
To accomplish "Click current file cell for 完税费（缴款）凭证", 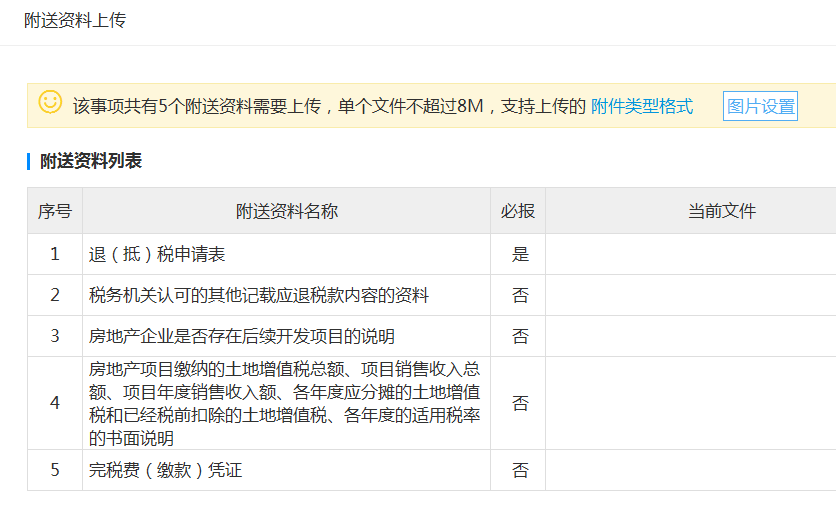I will (690, 470).
